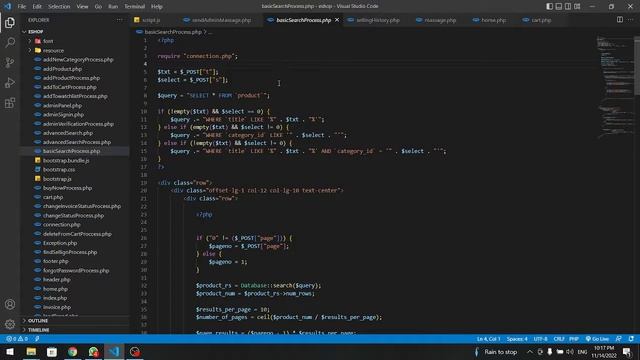This screenshot has width=640, height=360.
Task: Open Run and Debug view
Action: [10, 82]
